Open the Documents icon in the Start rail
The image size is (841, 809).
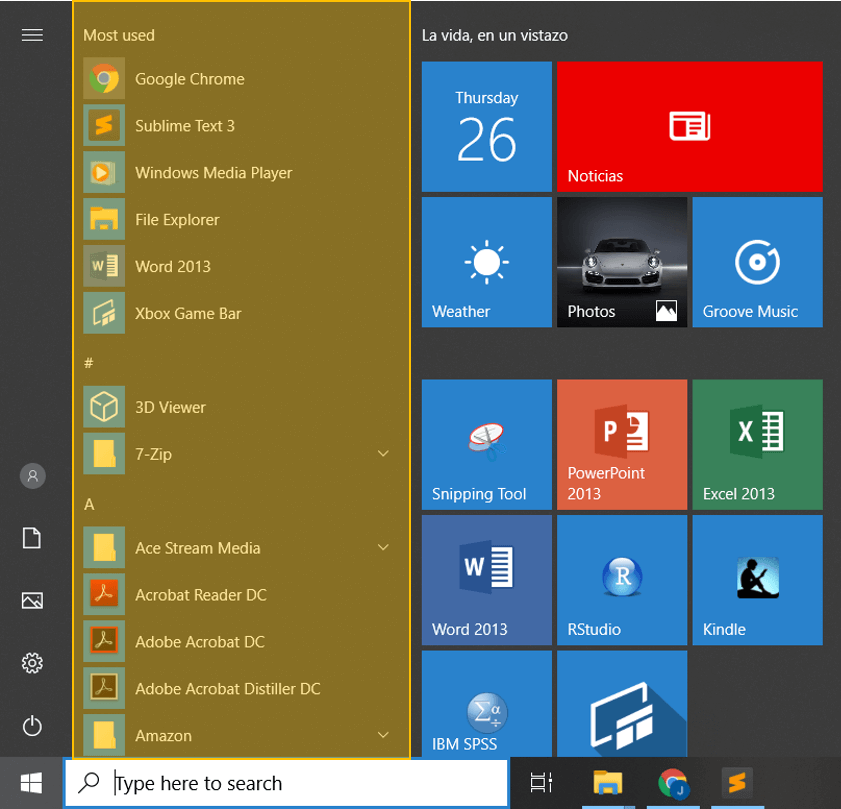tap(32, 538)
